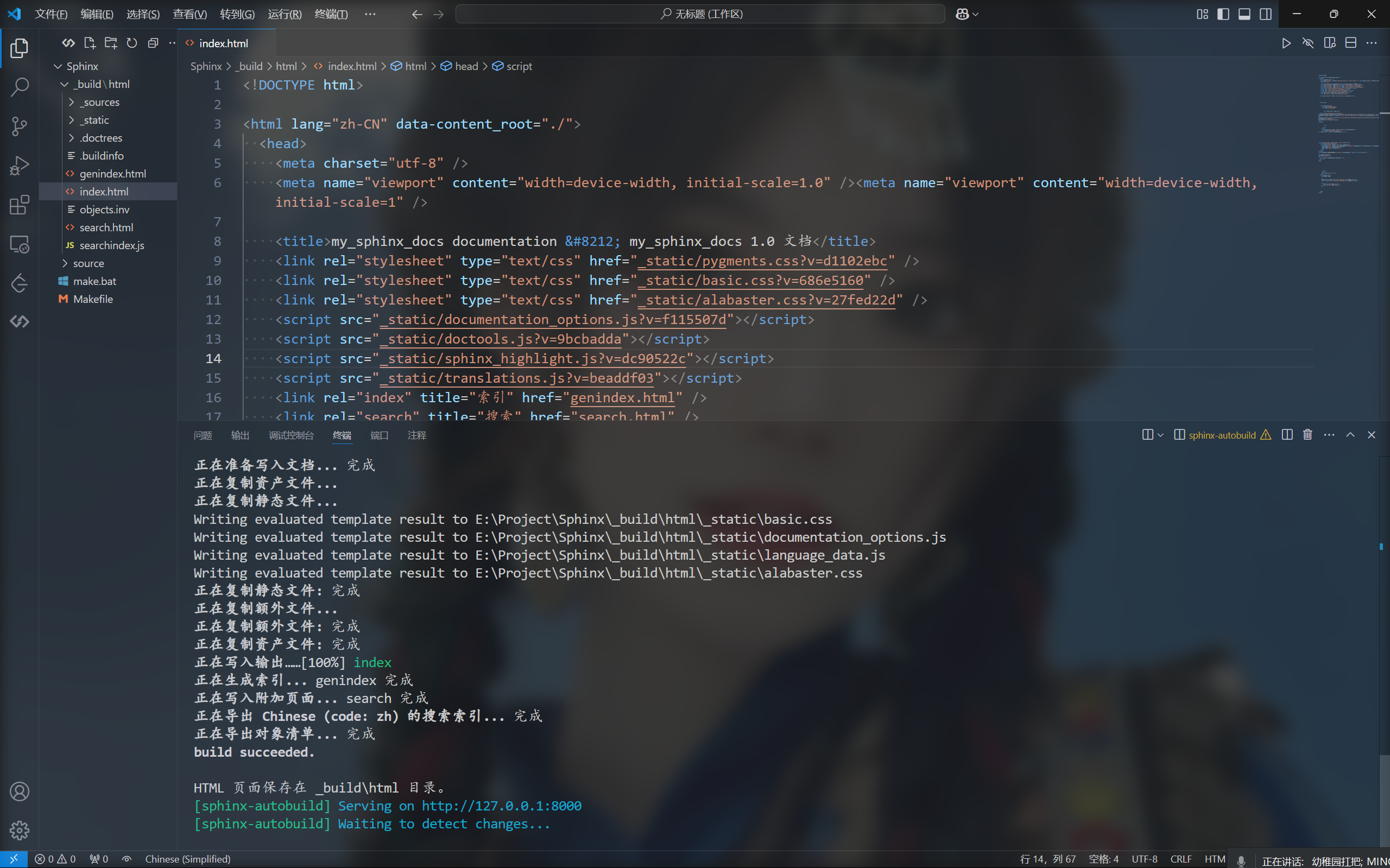Open the Extensions view
This screenshot has height=868, width=1390.
[x=20, y=205]
